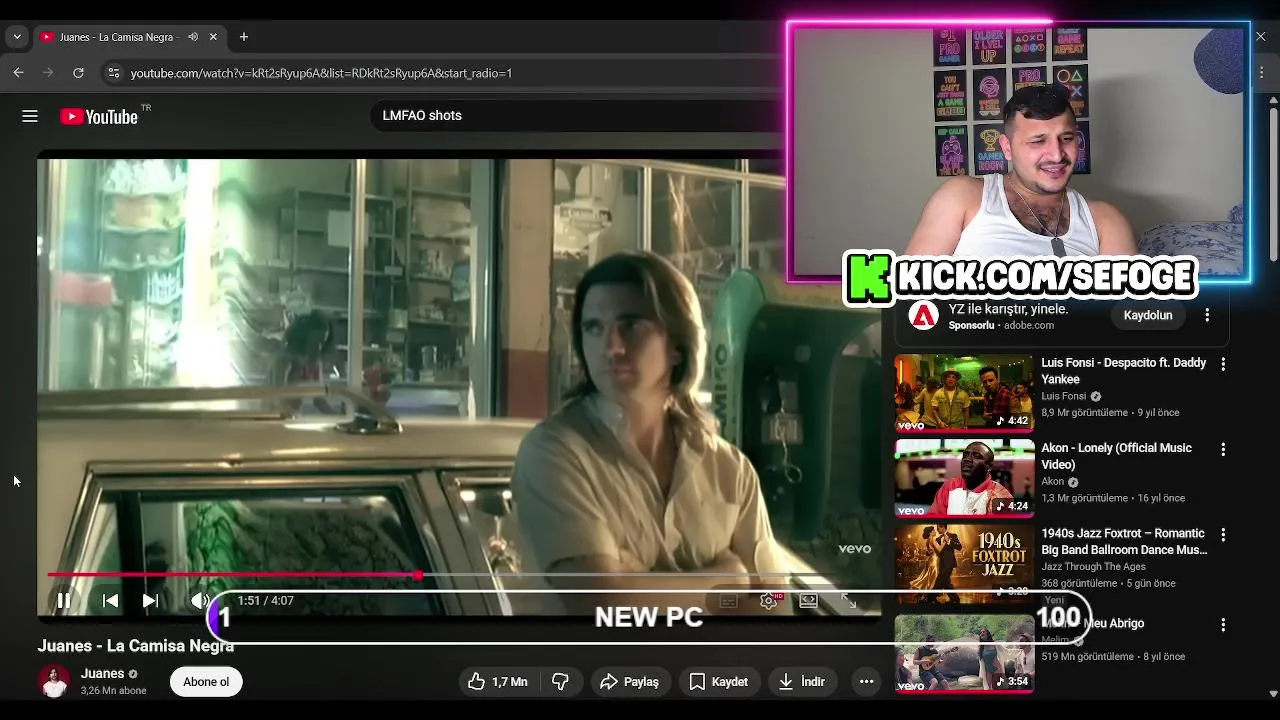Screen dimensions: 1280x720
Task: Open the menu for the 1940s Jazz video
Action: tap(1223, 535)
